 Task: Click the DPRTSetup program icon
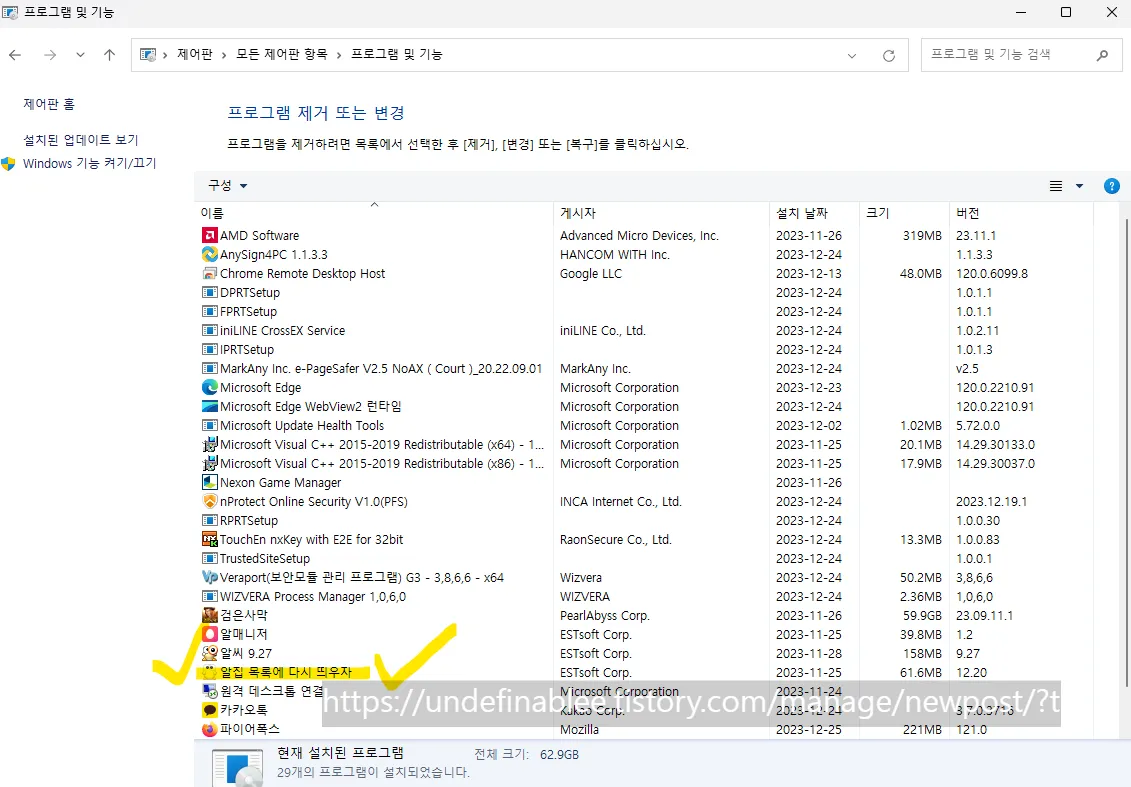click(x=209, y=292)
